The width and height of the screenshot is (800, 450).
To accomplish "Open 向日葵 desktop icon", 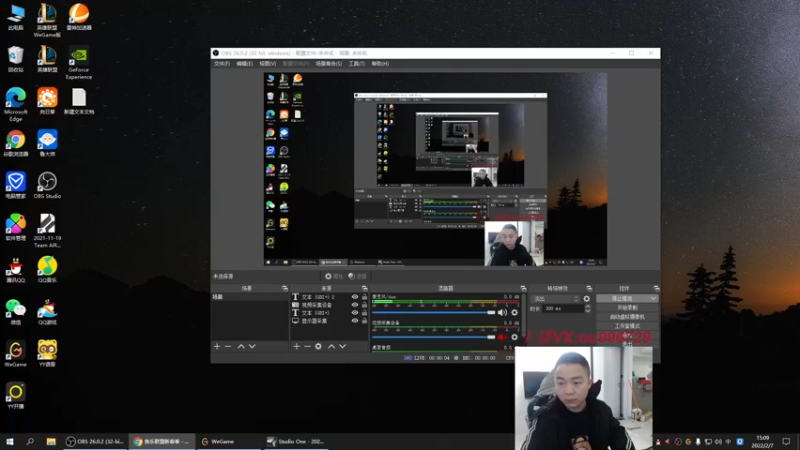I will 47,101.
